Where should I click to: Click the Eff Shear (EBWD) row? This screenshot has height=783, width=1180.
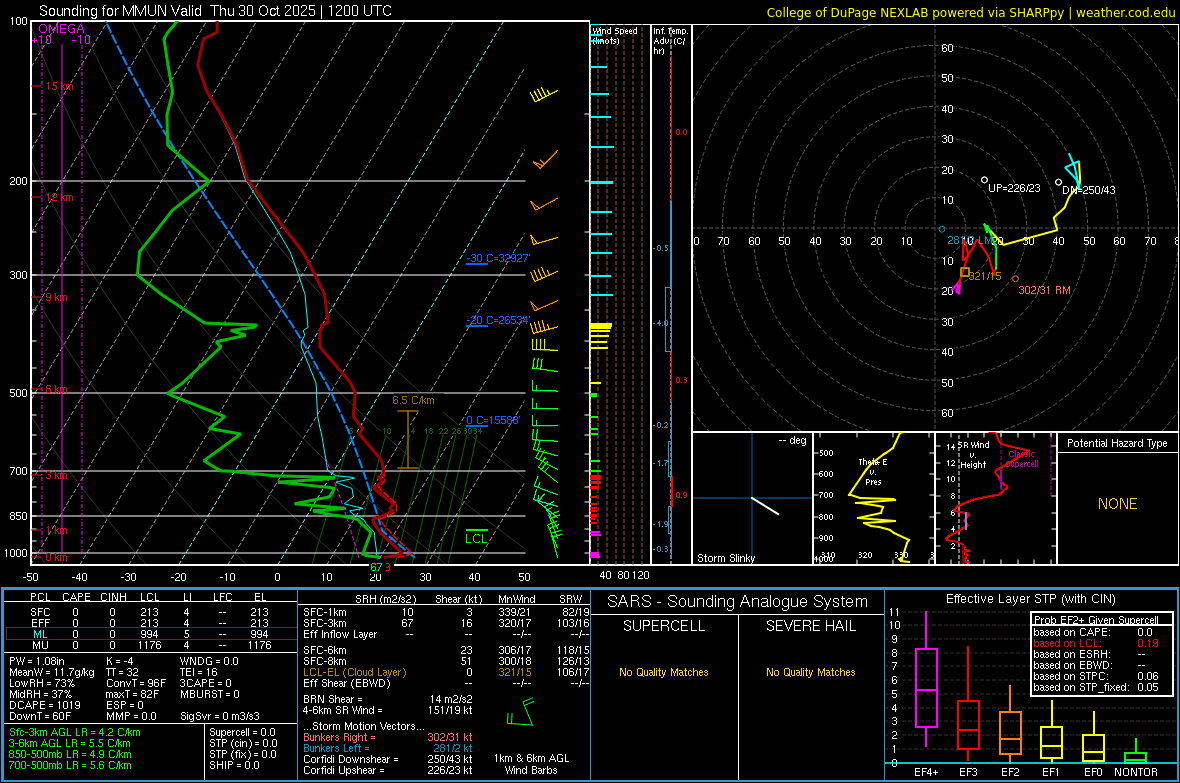click(446, 683)
